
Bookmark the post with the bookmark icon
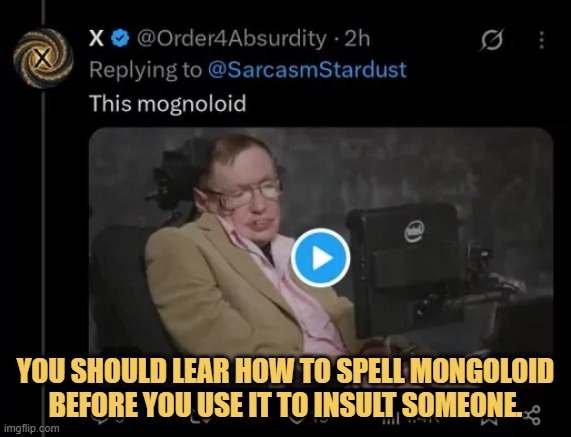click(x=487, y=419)
